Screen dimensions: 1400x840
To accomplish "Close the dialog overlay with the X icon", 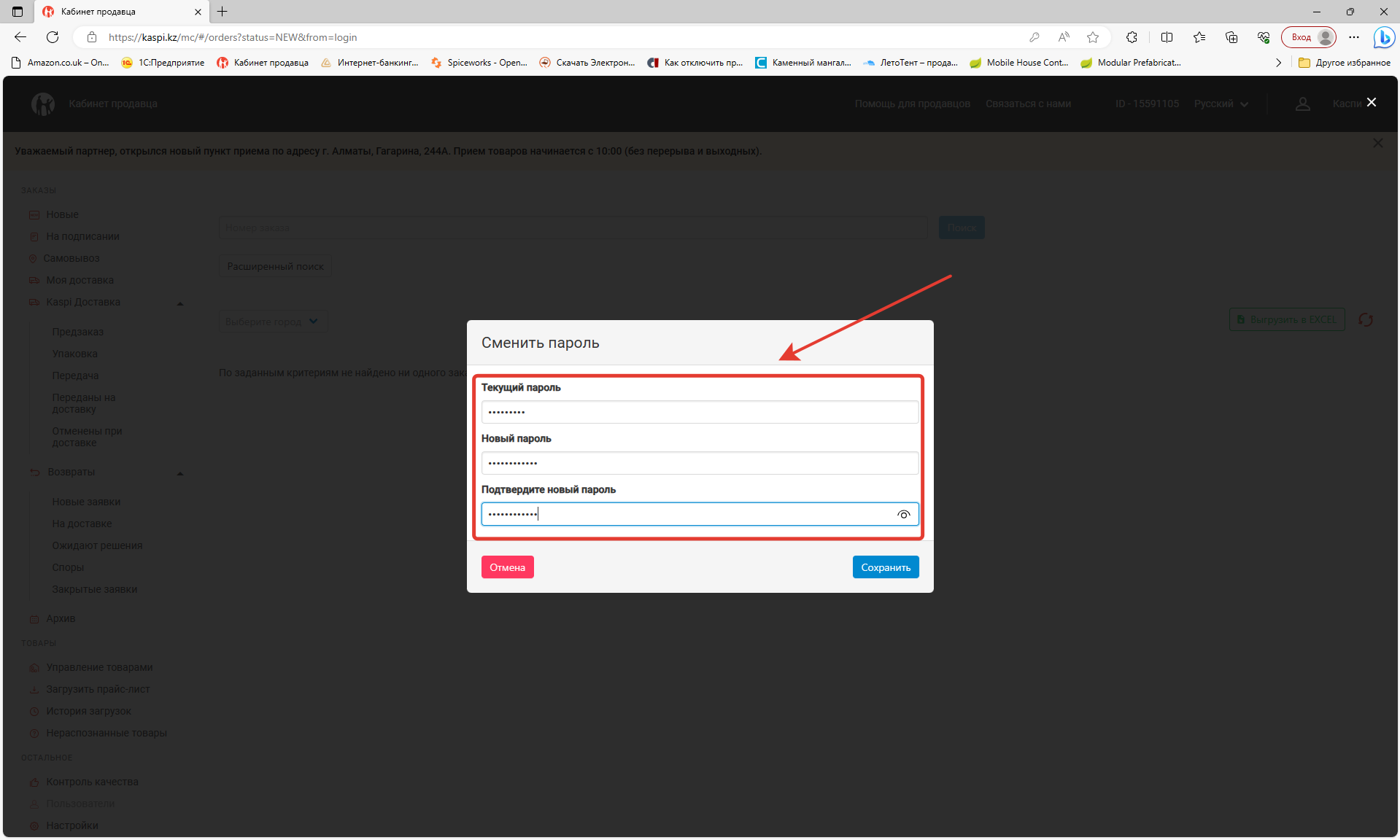I will (x=1371, y=103).
